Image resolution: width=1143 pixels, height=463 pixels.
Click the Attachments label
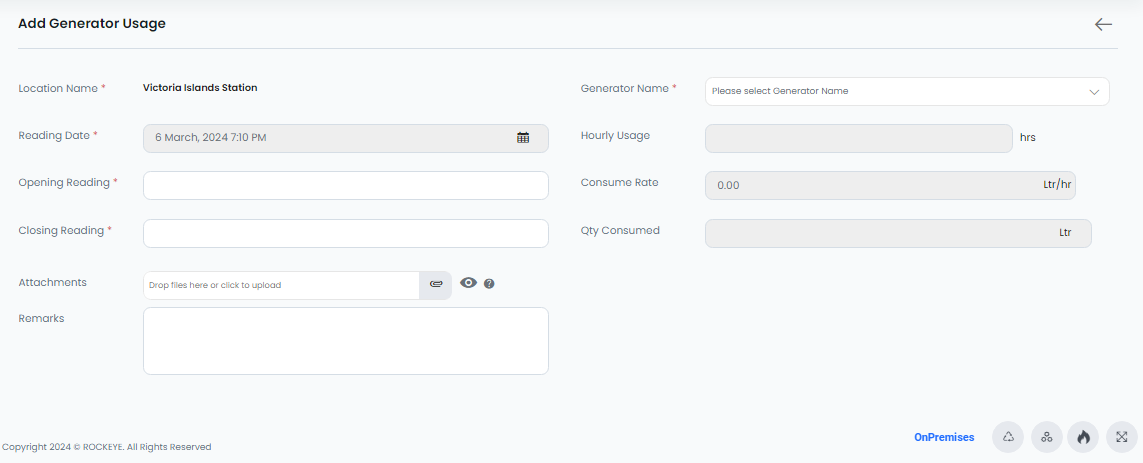point(52,282)
